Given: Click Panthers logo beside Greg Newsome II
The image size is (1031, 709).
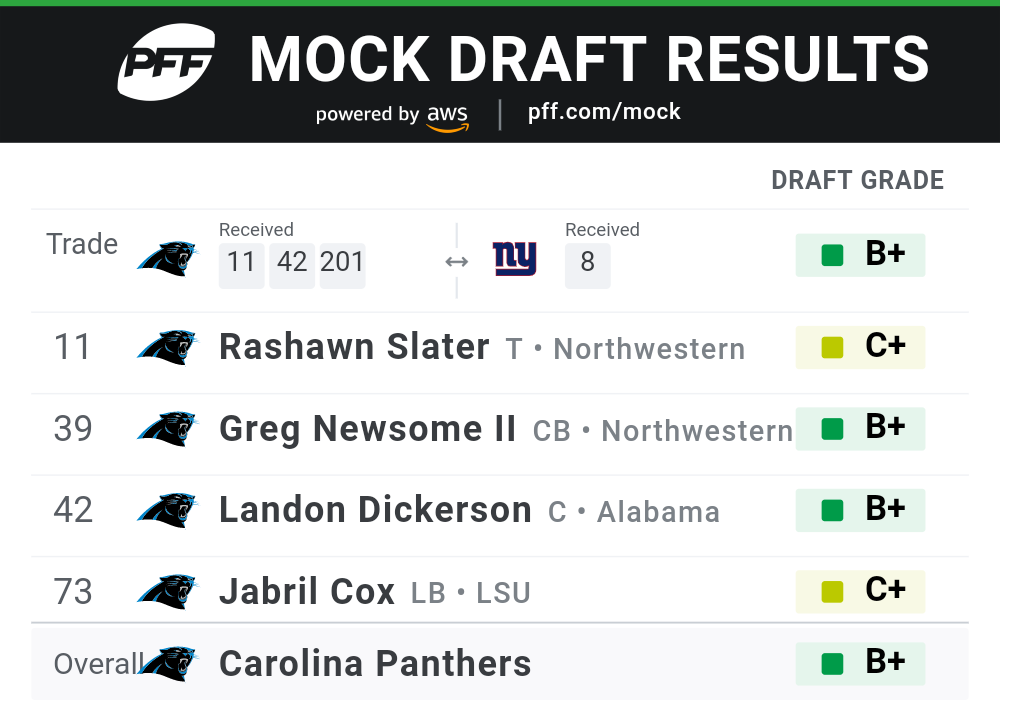Looking at the screenshot, I should (x=168, y=429).
